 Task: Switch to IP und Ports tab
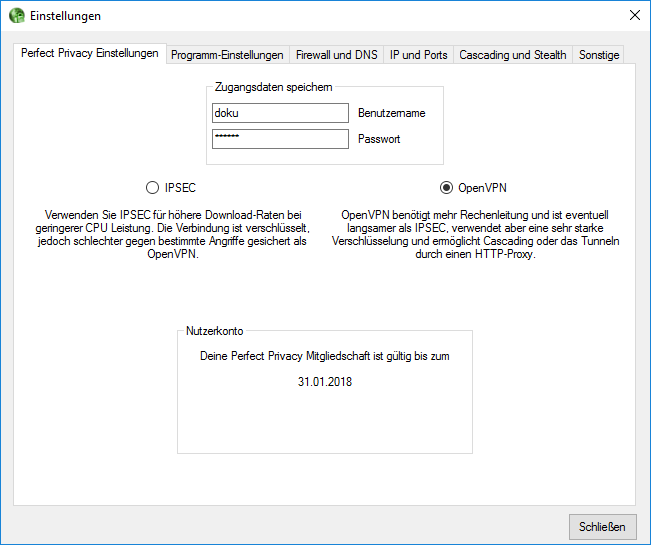coord(418,55)
